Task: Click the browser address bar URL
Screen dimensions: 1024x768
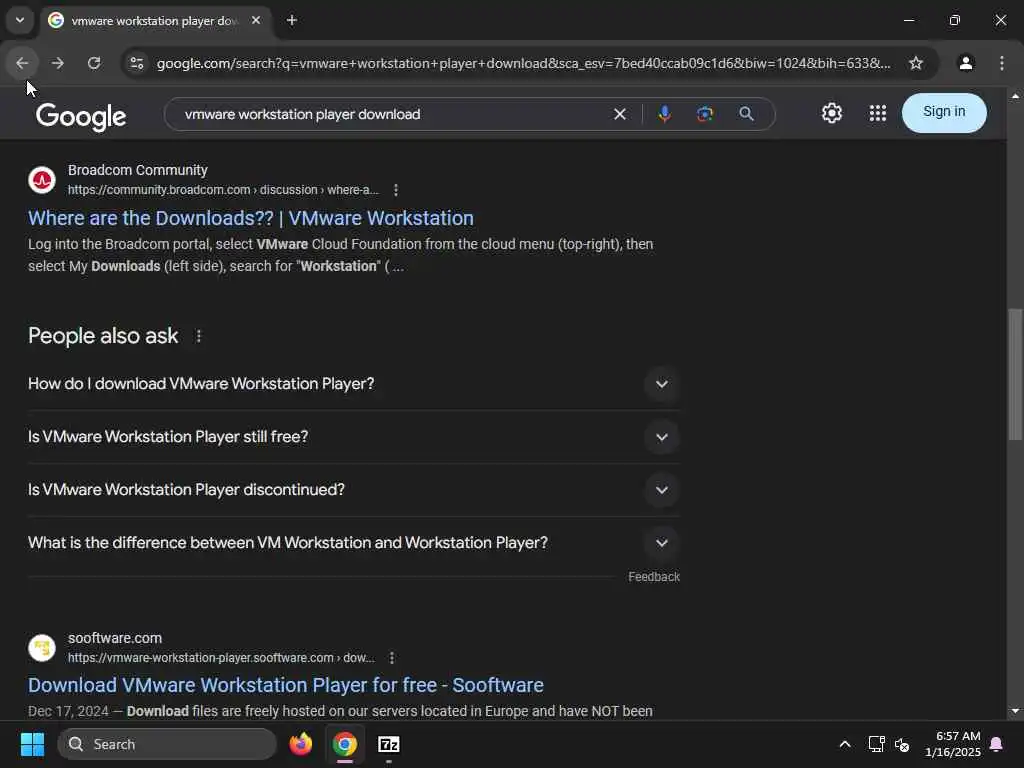Action: click(523, 63)
